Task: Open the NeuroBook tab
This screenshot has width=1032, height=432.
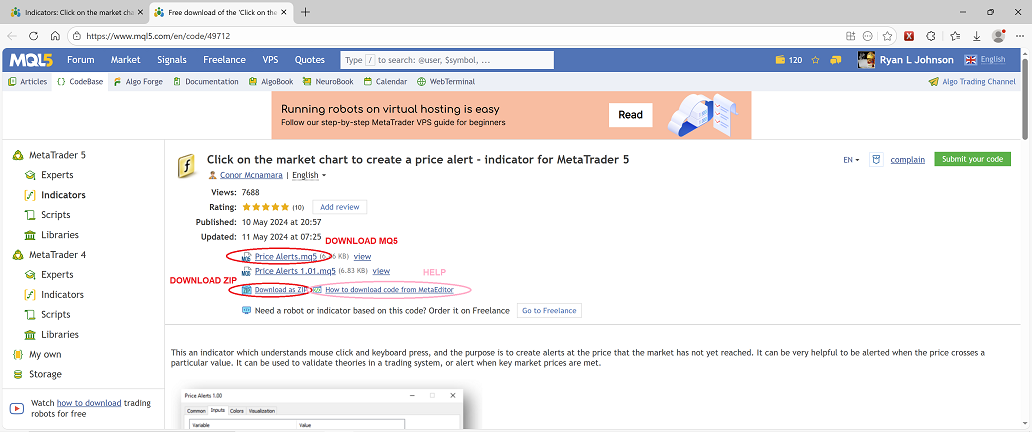Action: coord(328,82)
